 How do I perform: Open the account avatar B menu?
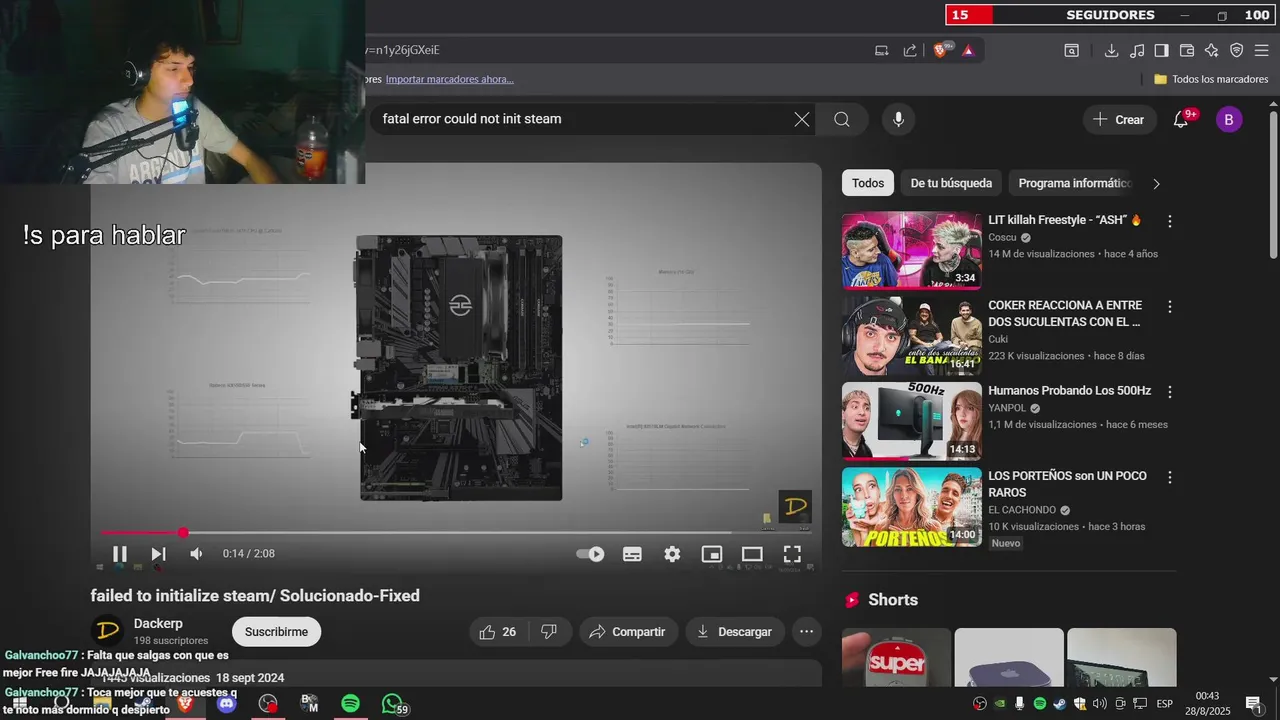(1229, 120)
